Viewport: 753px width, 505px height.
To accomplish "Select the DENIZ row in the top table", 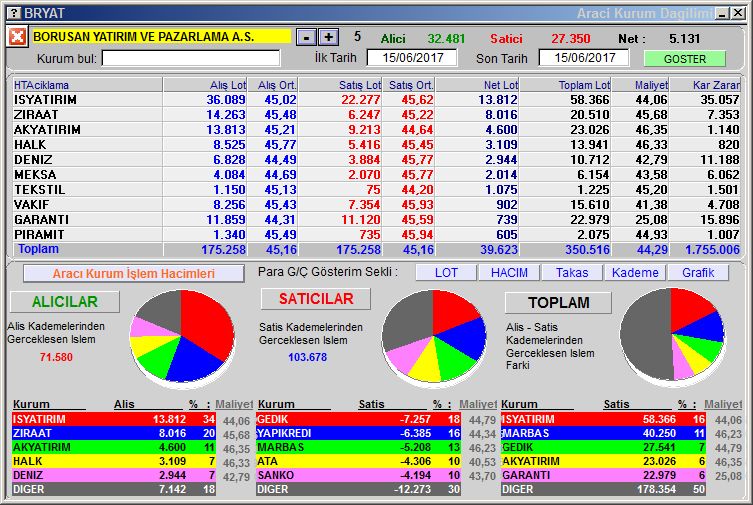I will point(376,159).
